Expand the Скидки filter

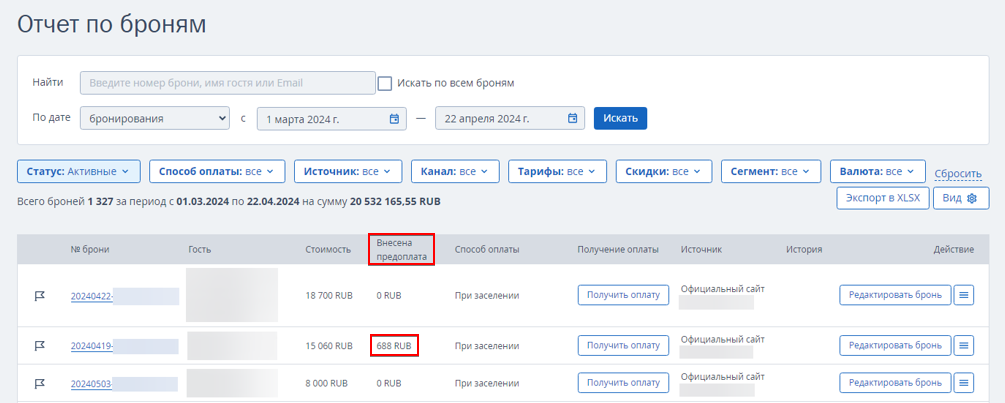pyautogui.click(x=663, y=172)
